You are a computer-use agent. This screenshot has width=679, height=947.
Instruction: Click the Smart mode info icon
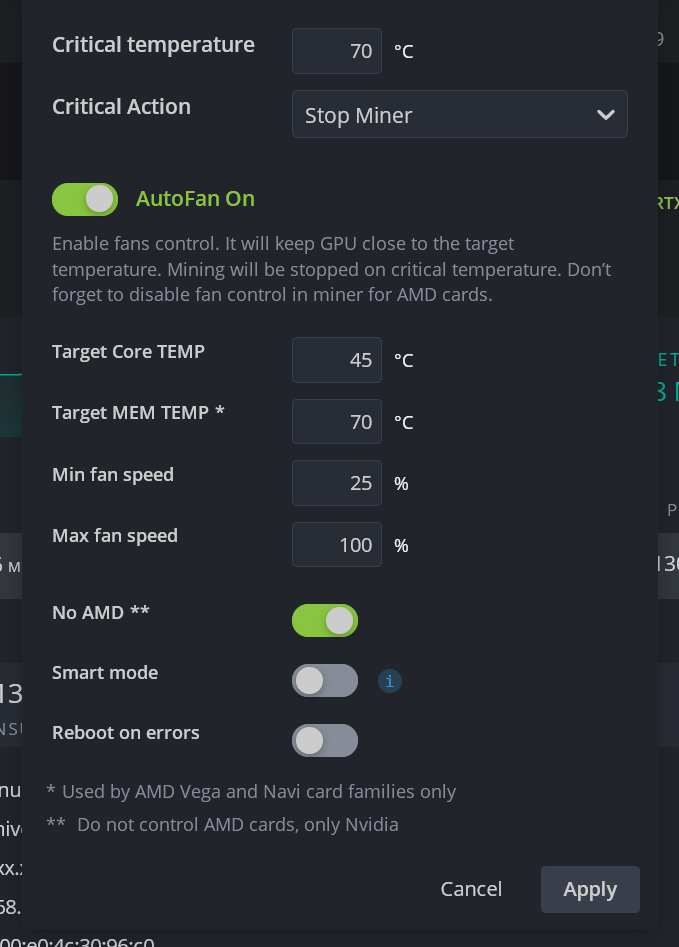390,681
